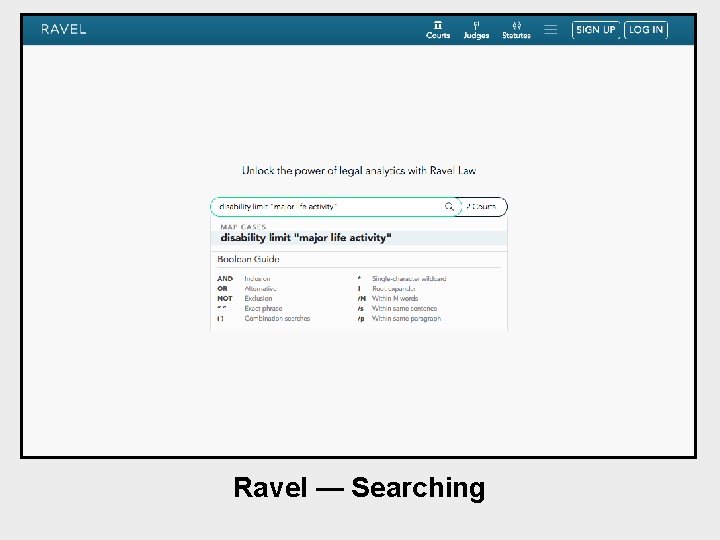The height and width of the screenshot is (540, 720).
Task: Click the Single-character wildcard entry
Action: (402, 279)
